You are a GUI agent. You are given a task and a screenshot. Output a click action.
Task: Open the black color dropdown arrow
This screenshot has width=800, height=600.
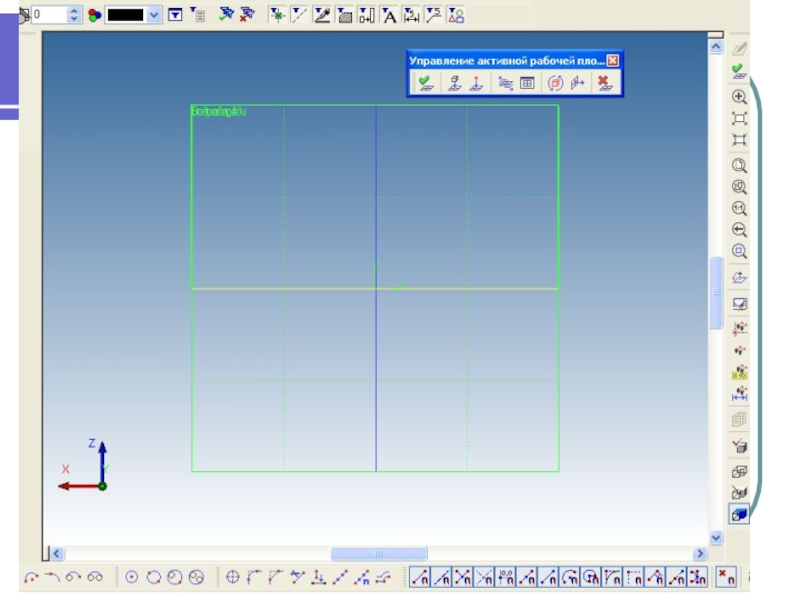[x=154, y=15]
